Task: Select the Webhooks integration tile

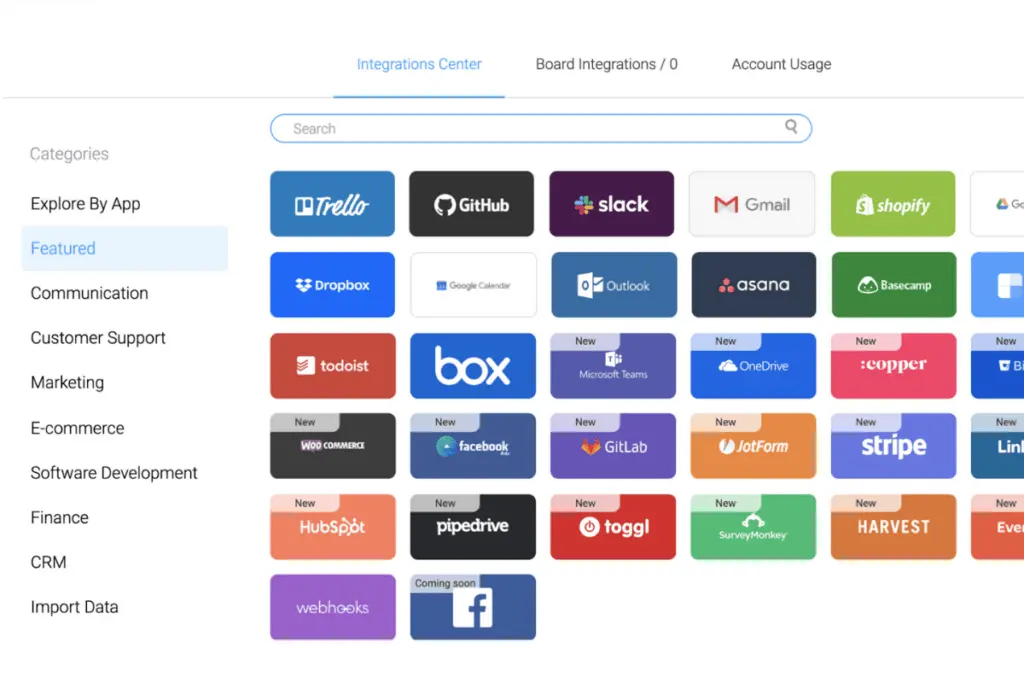Action: [x=333, y=607]
